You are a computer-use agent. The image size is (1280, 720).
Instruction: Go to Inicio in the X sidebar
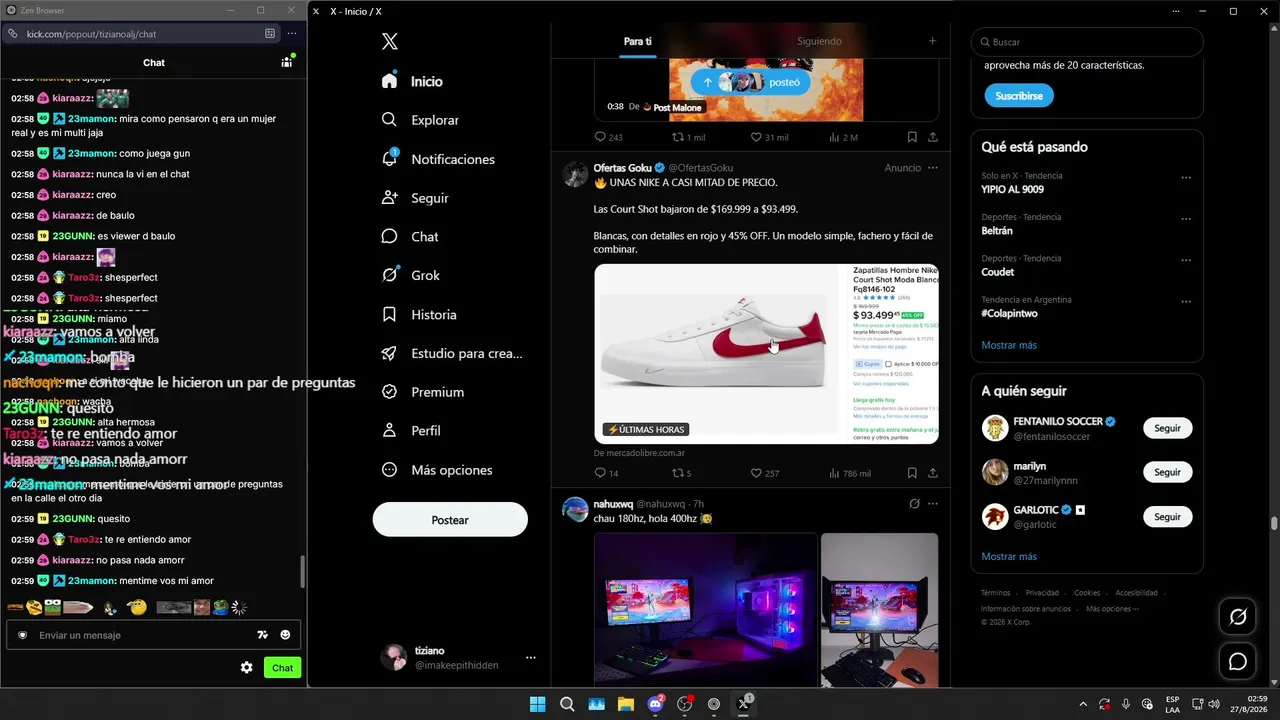coord(412,81)
